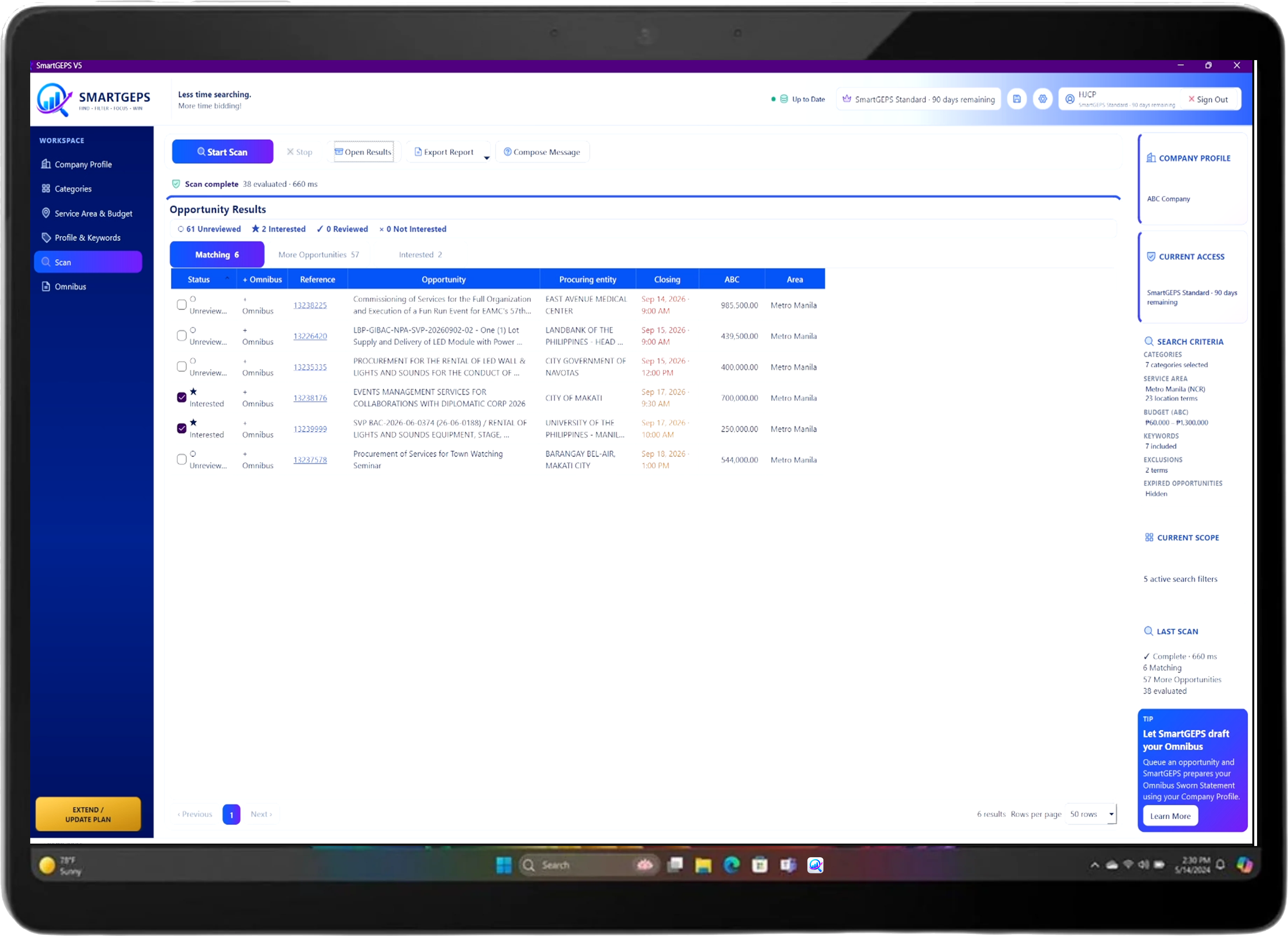This screenshot has height=936, width=1288.
Task: Open Service Area & Budget section
Action: [93, 213]
